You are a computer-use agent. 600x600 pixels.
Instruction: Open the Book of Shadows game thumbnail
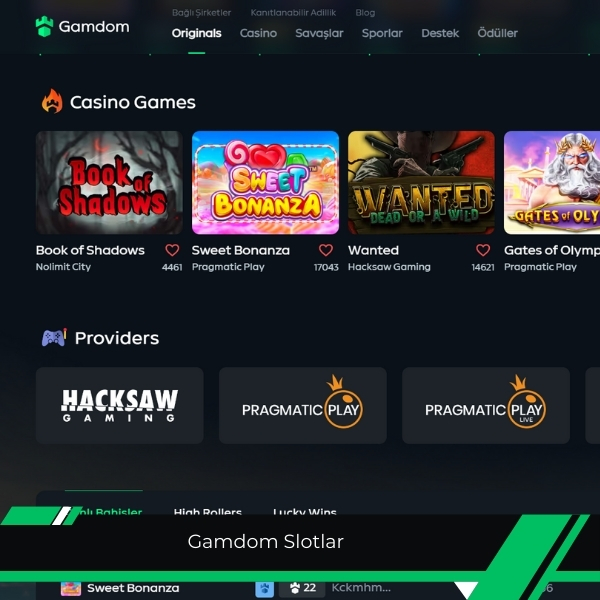tap(109, 183)
